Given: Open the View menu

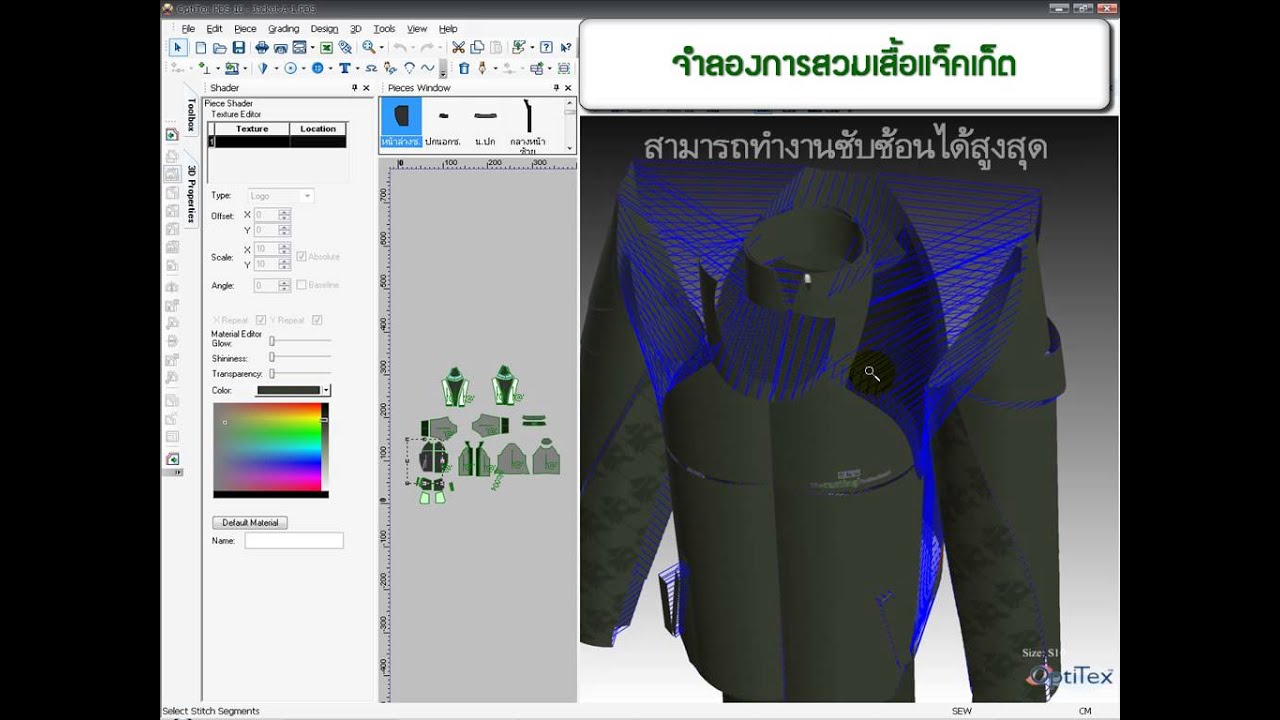Looking at the screenshot, I should pyautogui.click(x=417, y=29).
